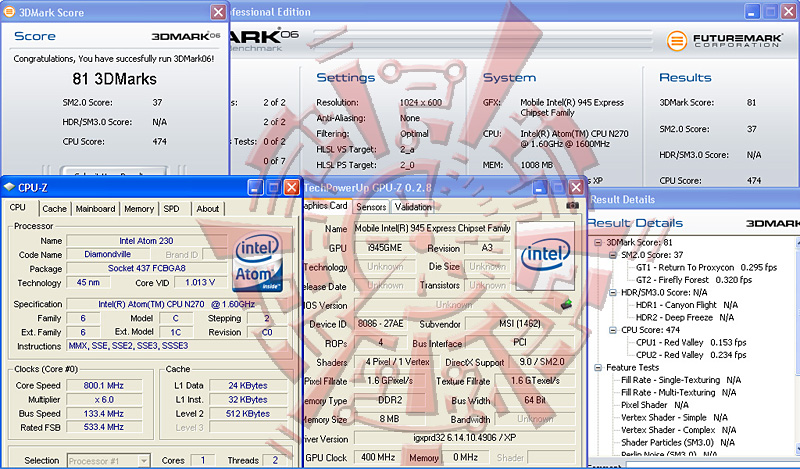Click the Futuremark Corporation logo
800x469 pixels.
coord(723,39)
